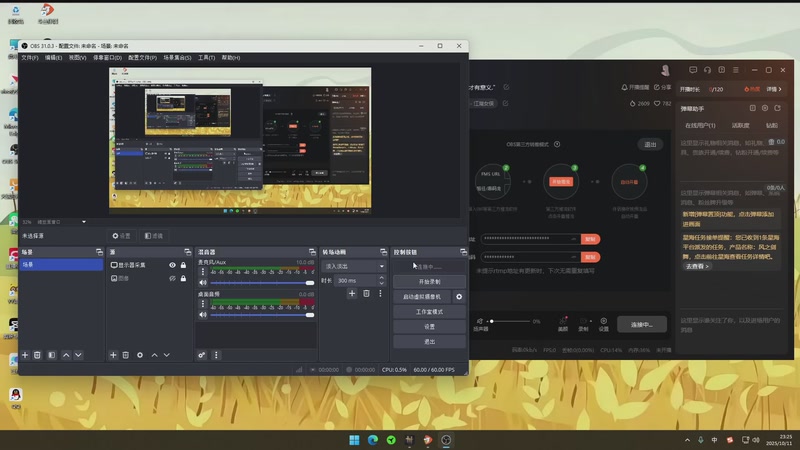Unlock the 图像 source
Image resolution: width=800 pixels, height=450 pixels.
tap(183, 279)
